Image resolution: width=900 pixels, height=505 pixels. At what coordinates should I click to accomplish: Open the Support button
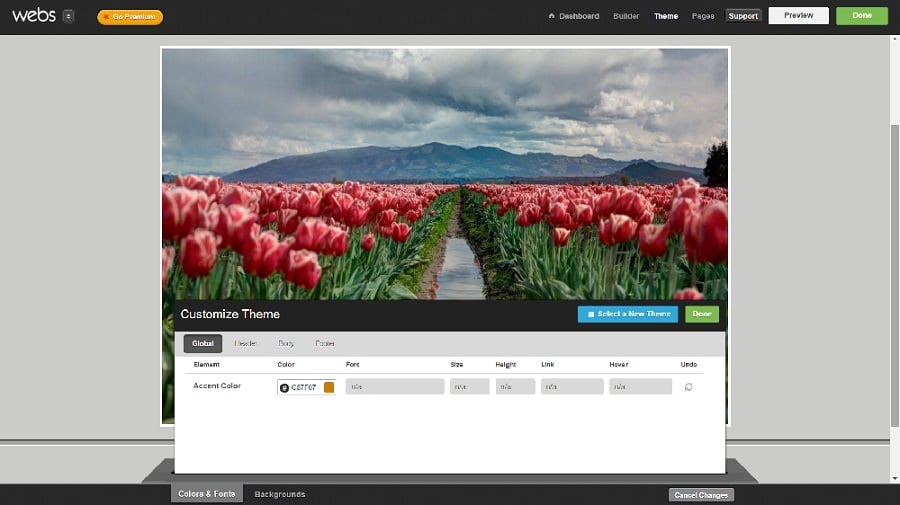pos(743,16)
